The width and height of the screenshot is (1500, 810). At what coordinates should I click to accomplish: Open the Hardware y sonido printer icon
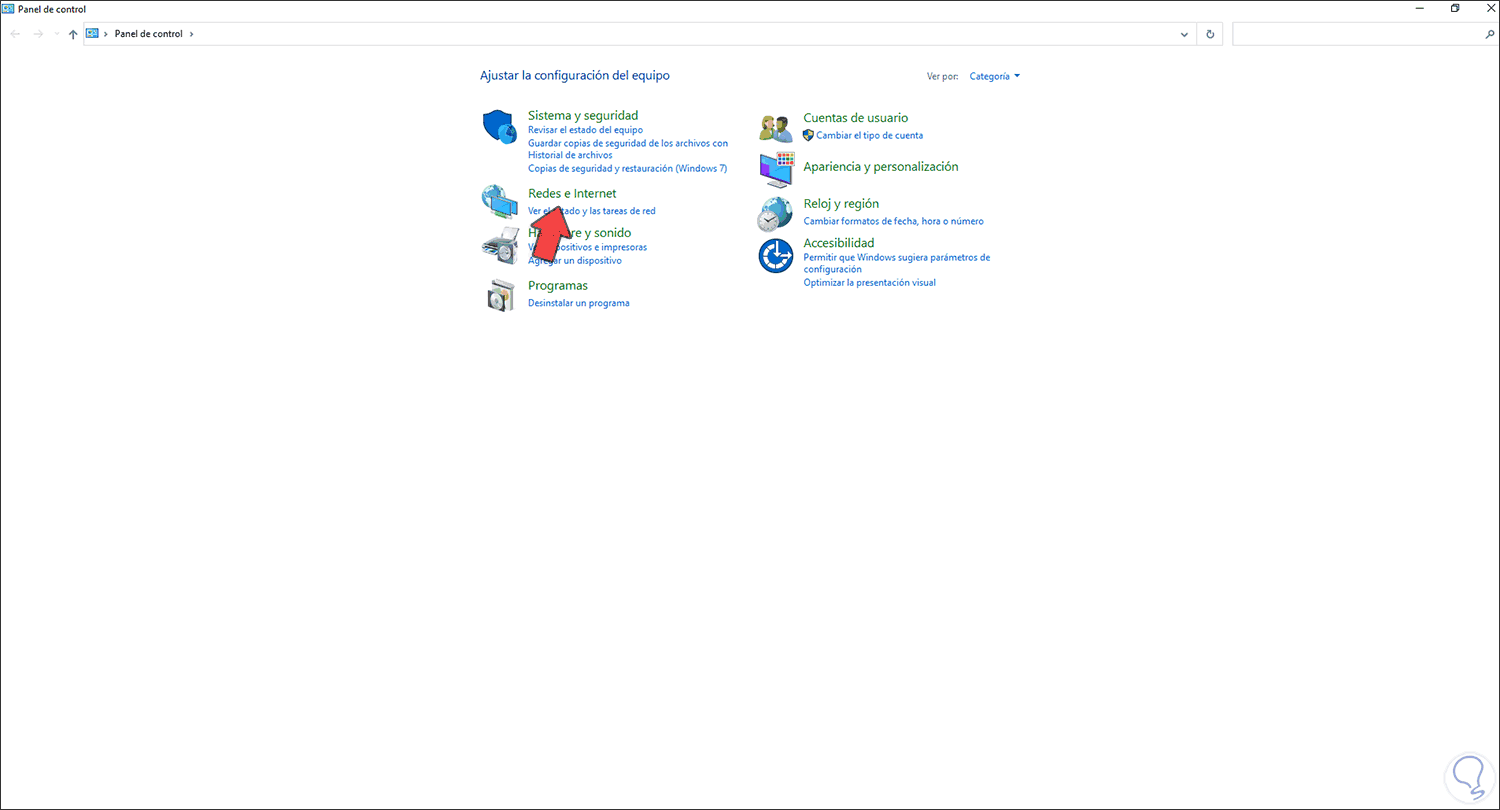pyautogui.click(x=500, y=246)
